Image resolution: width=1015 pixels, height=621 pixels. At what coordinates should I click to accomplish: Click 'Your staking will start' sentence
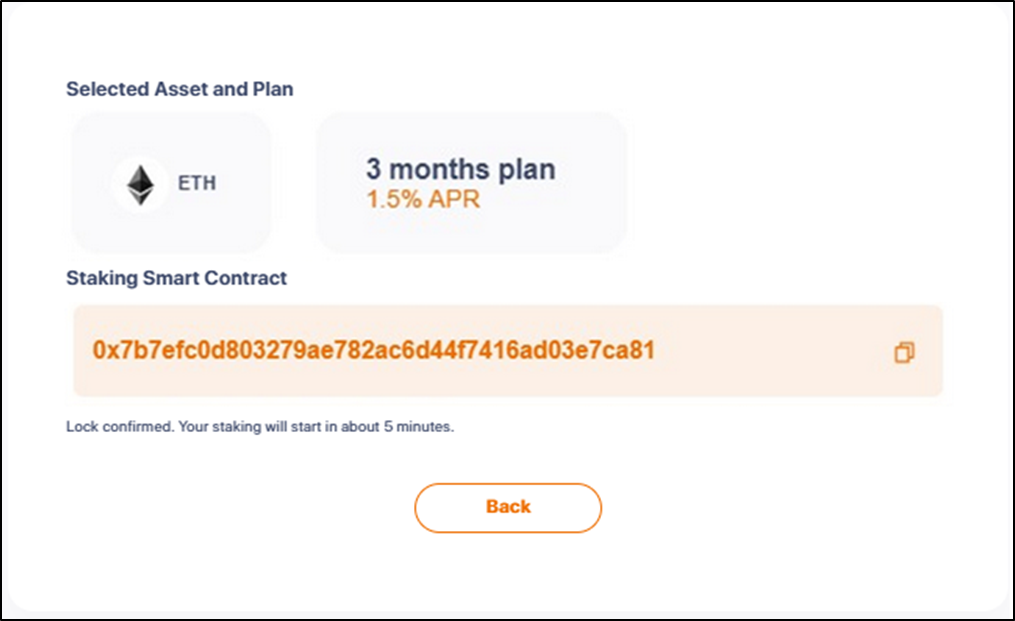pyautogui.click(x=316, y=427)
